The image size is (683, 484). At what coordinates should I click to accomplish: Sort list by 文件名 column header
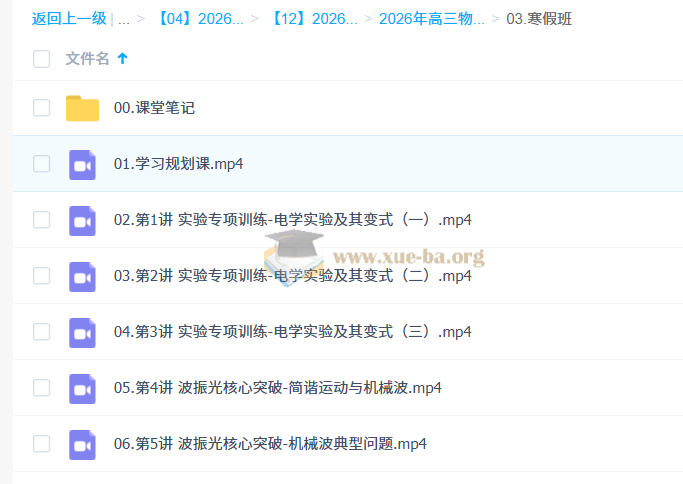pos(87,59)
